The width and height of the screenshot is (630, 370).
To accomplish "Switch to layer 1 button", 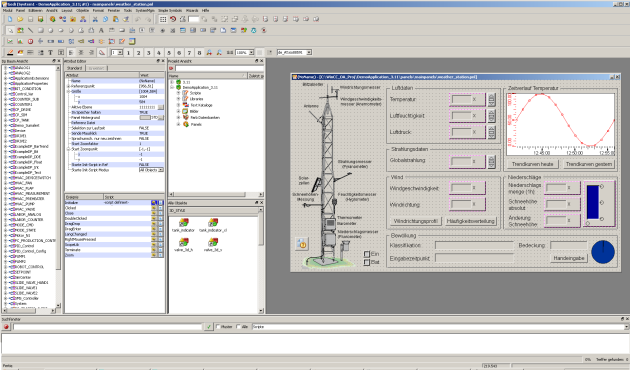I will pyautogui.click(x=128, y=53).
